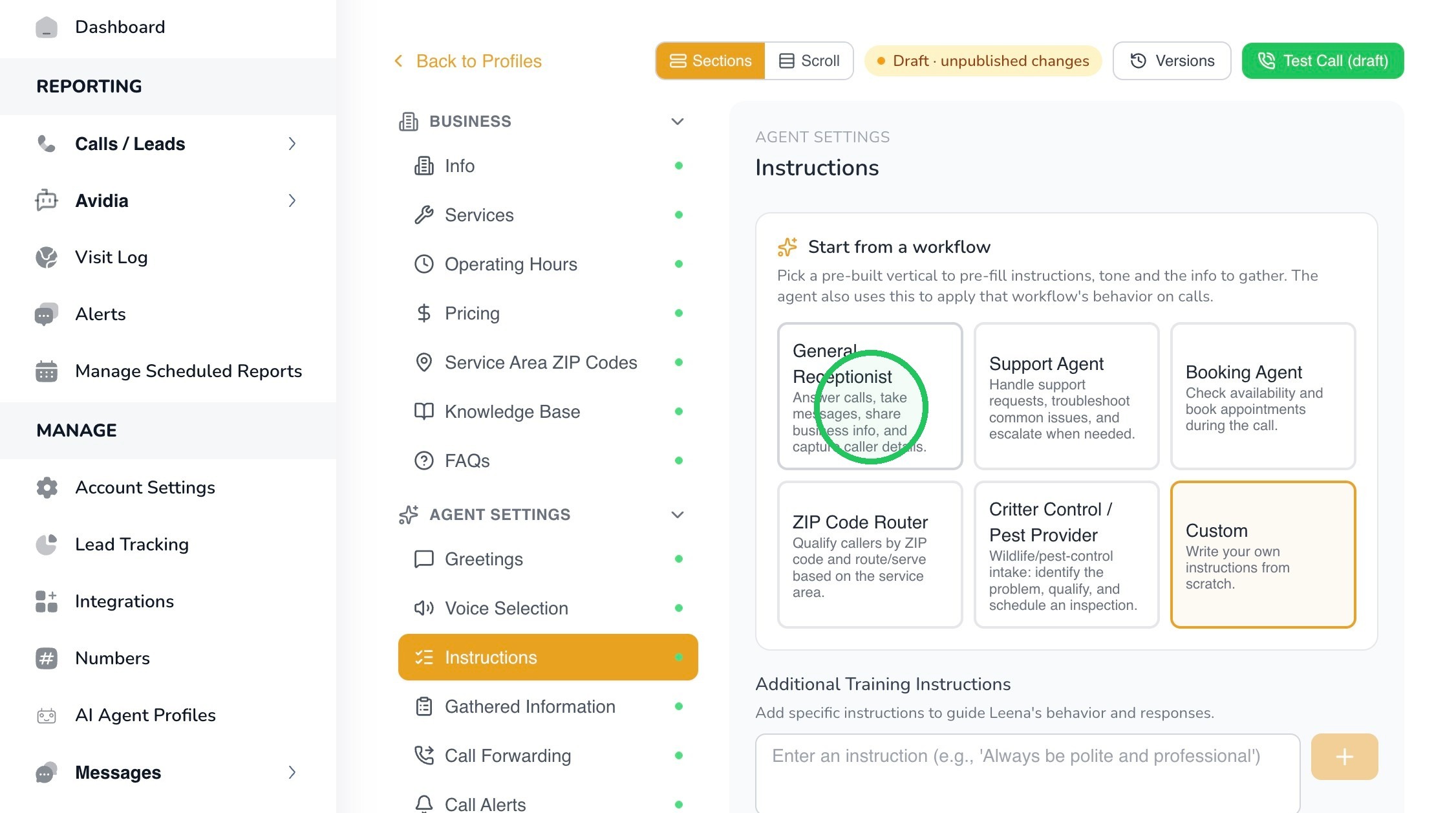Expand Calls / Leads submenu chevron
This screenshot has height=813, width=1456.
(x=292, y=144)
